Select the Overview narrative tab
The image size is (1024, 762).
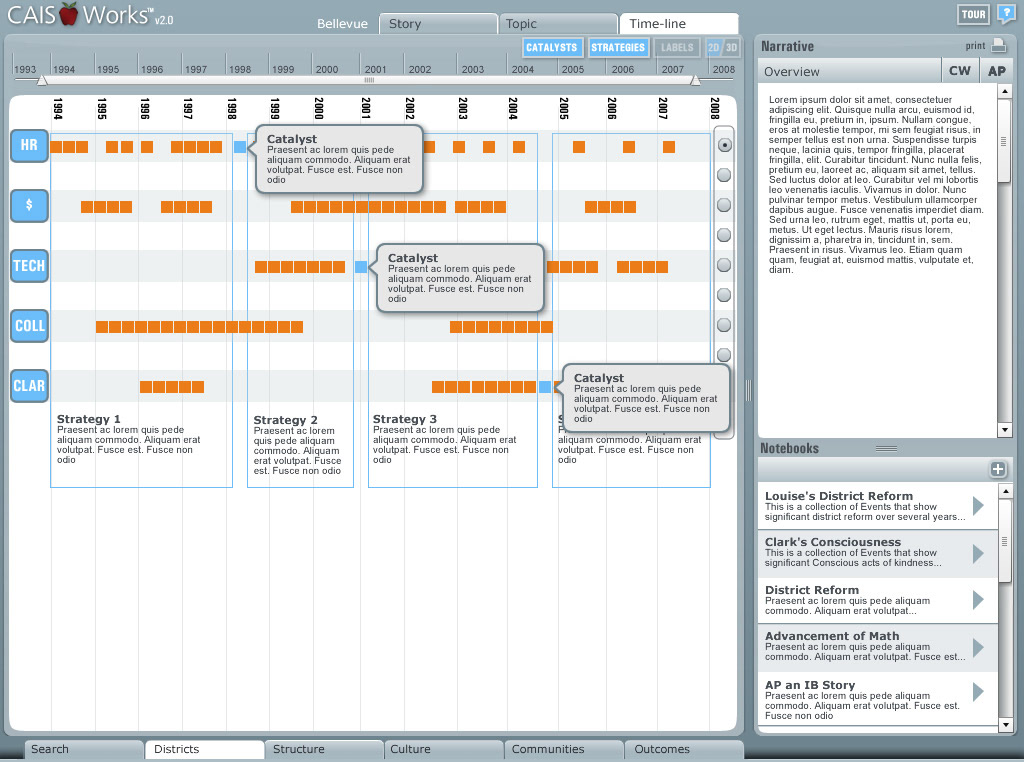click(x=849, y=71)
